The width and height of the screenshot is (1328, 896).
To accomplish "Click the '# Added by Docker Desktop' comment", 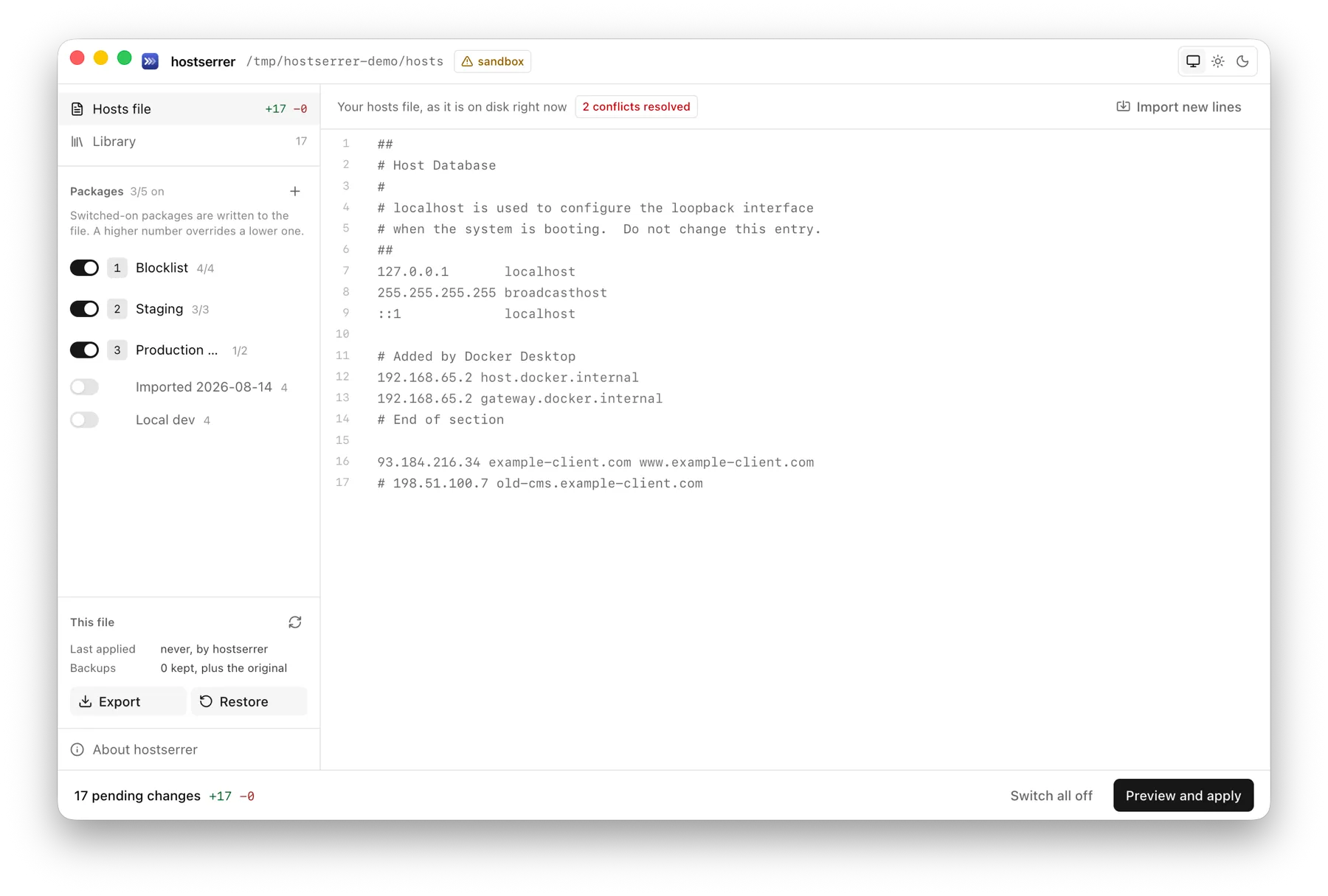I will coord(476,356).
